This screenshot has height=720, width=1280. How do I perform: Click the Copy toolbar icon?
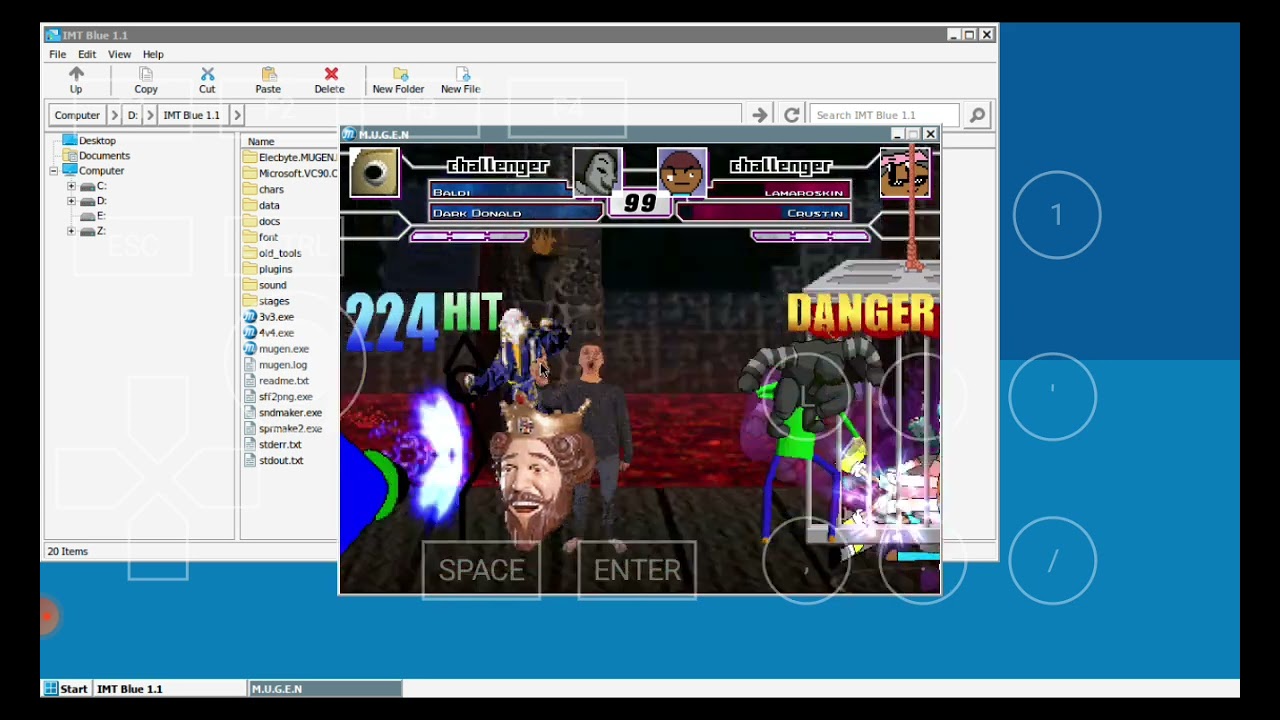146,80
